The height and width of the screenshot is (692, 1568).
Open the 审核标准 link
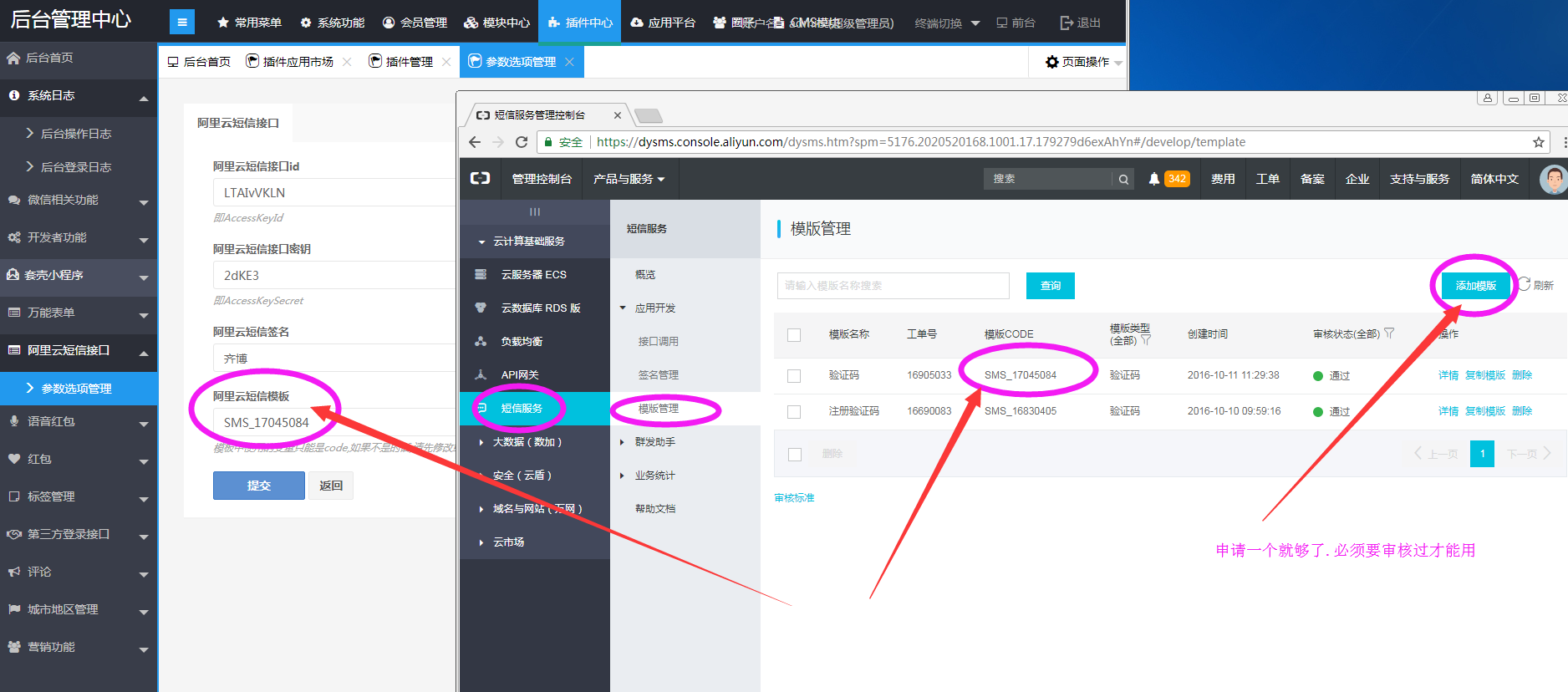(794, 498)
